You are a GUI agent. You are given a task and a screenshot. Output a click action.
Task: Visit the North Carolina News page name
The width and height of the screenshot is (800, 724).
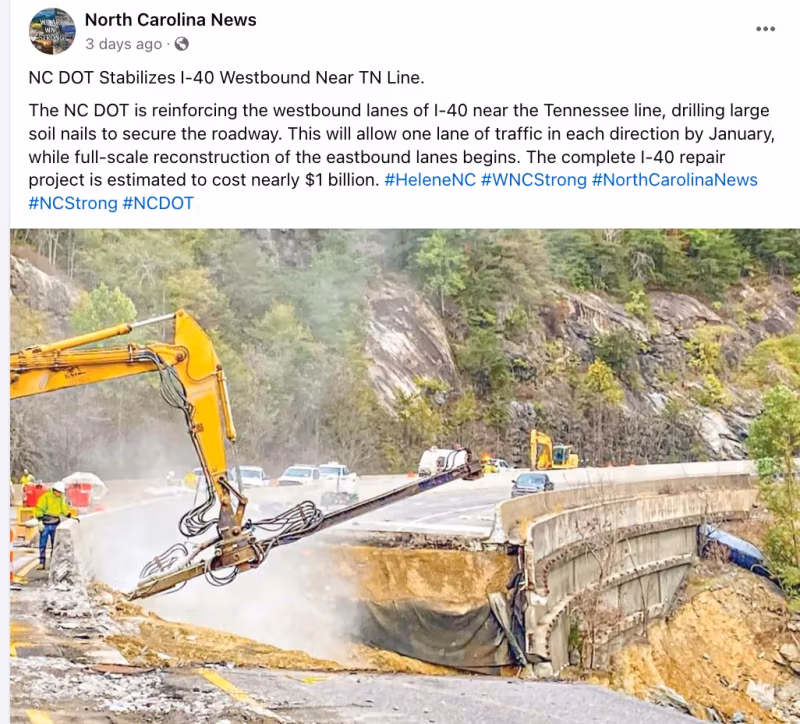click(x=170, y=19)
